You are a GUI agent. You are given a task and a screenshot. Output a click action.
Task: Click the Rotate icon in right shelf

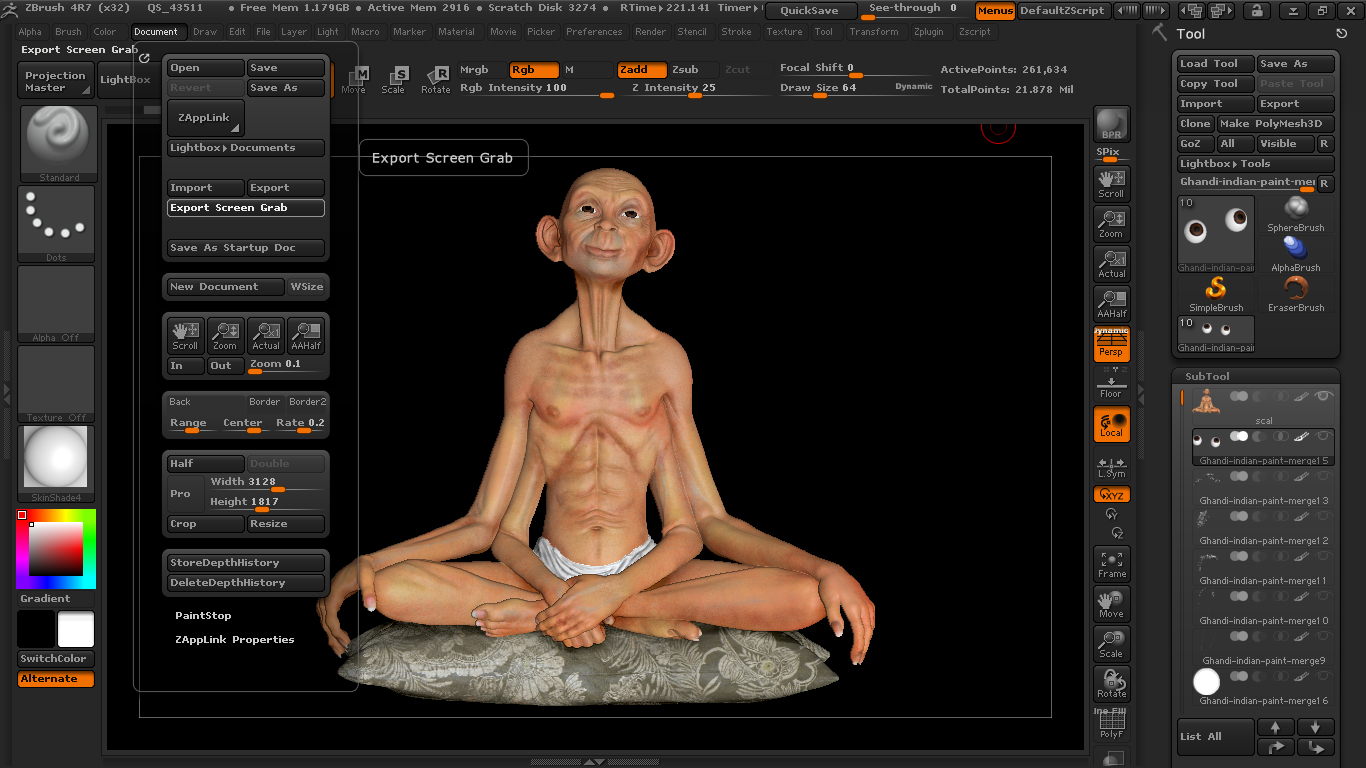tap(1112, 683)
